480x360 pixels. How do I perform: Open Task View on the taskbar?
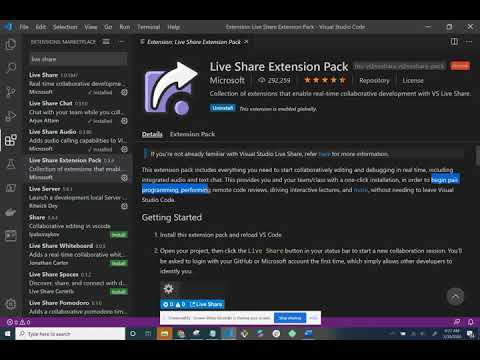coord(148,333)
